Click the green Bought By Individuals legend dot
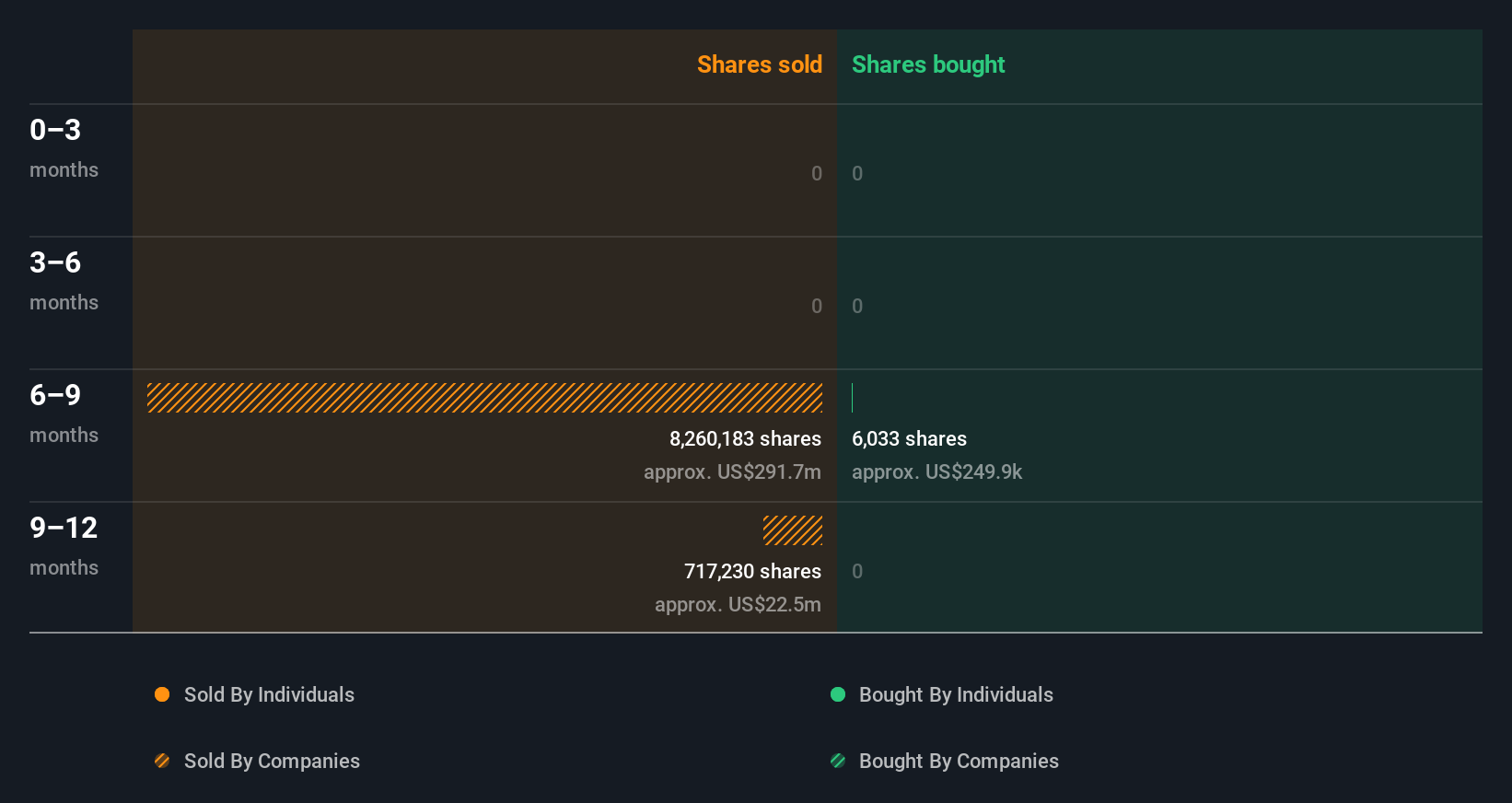Image resolution: width=1512 pixels, height=803 pixels. pos(838,694)
